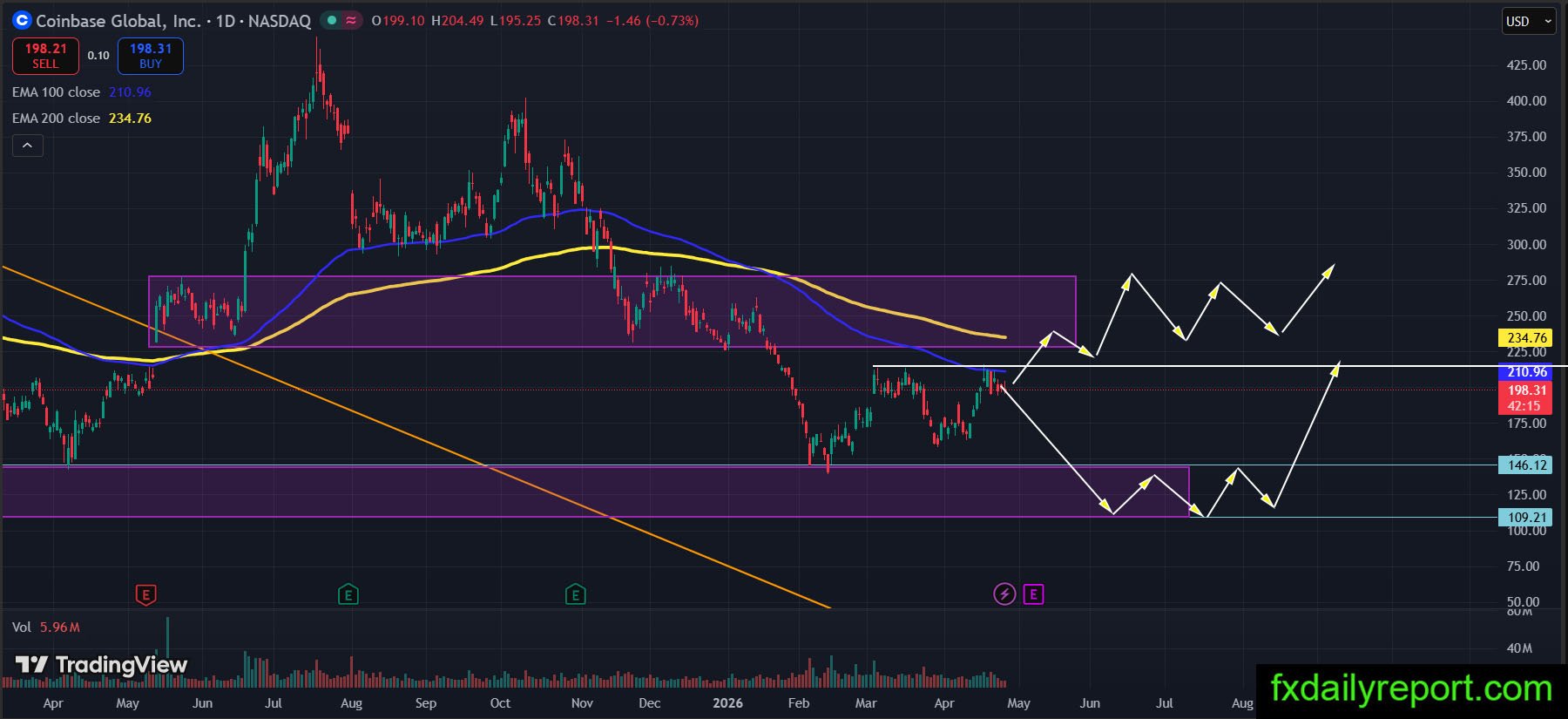Click the Mar label on the time axis

(x=866, y=703)
